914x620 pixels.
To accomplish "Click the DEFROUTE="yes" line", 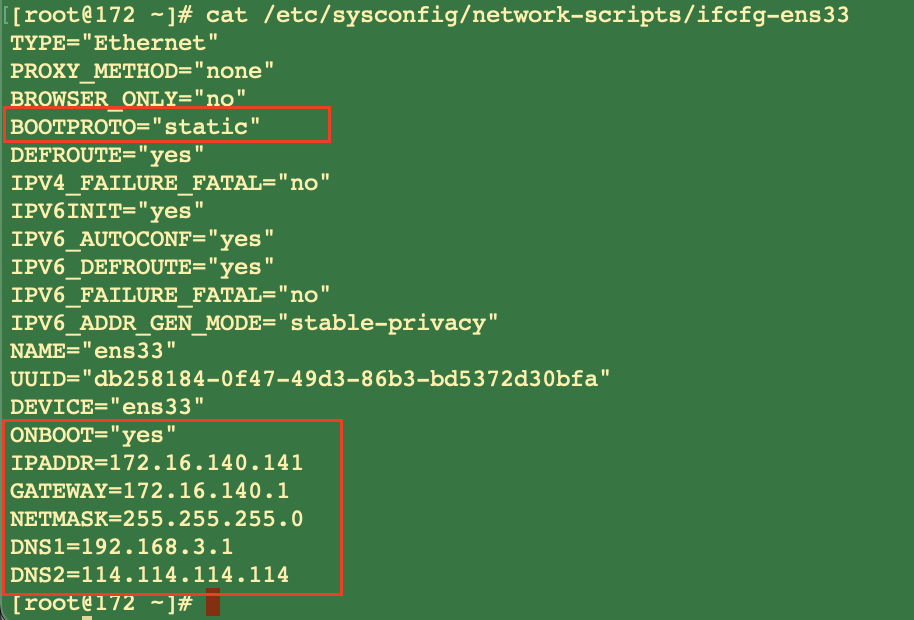I will click(x=107, y=155).
